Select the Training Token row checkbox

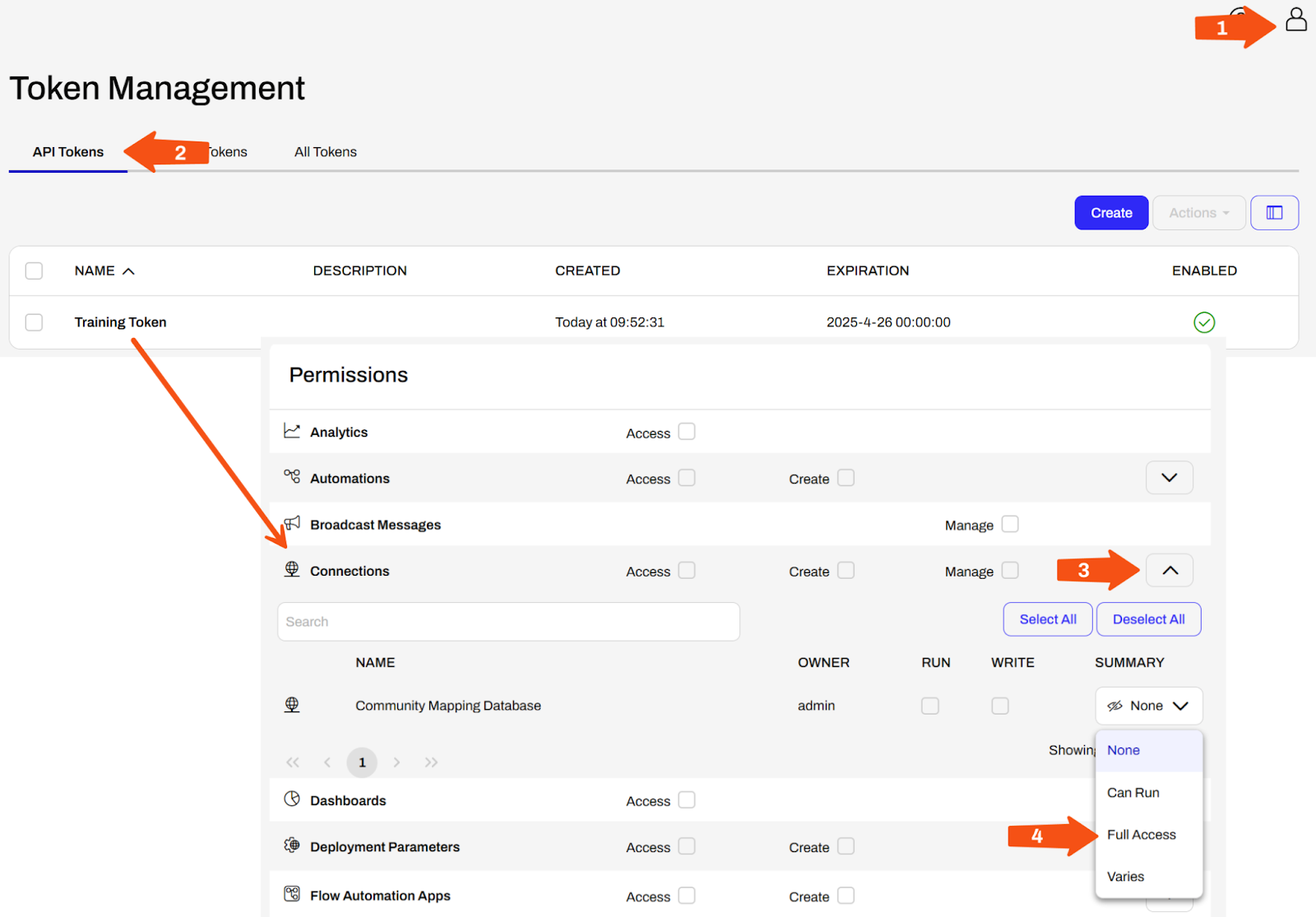click(x=34, y=322)
